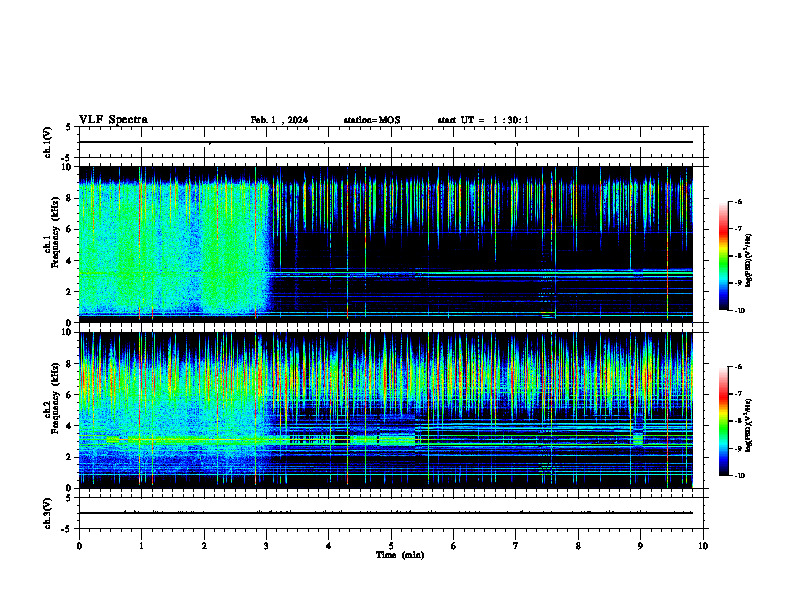Image resolution: width=792 pixels, height=612 pixels.
Task: Click the time axis tick label "1"
Action: (x=141, y=546)
